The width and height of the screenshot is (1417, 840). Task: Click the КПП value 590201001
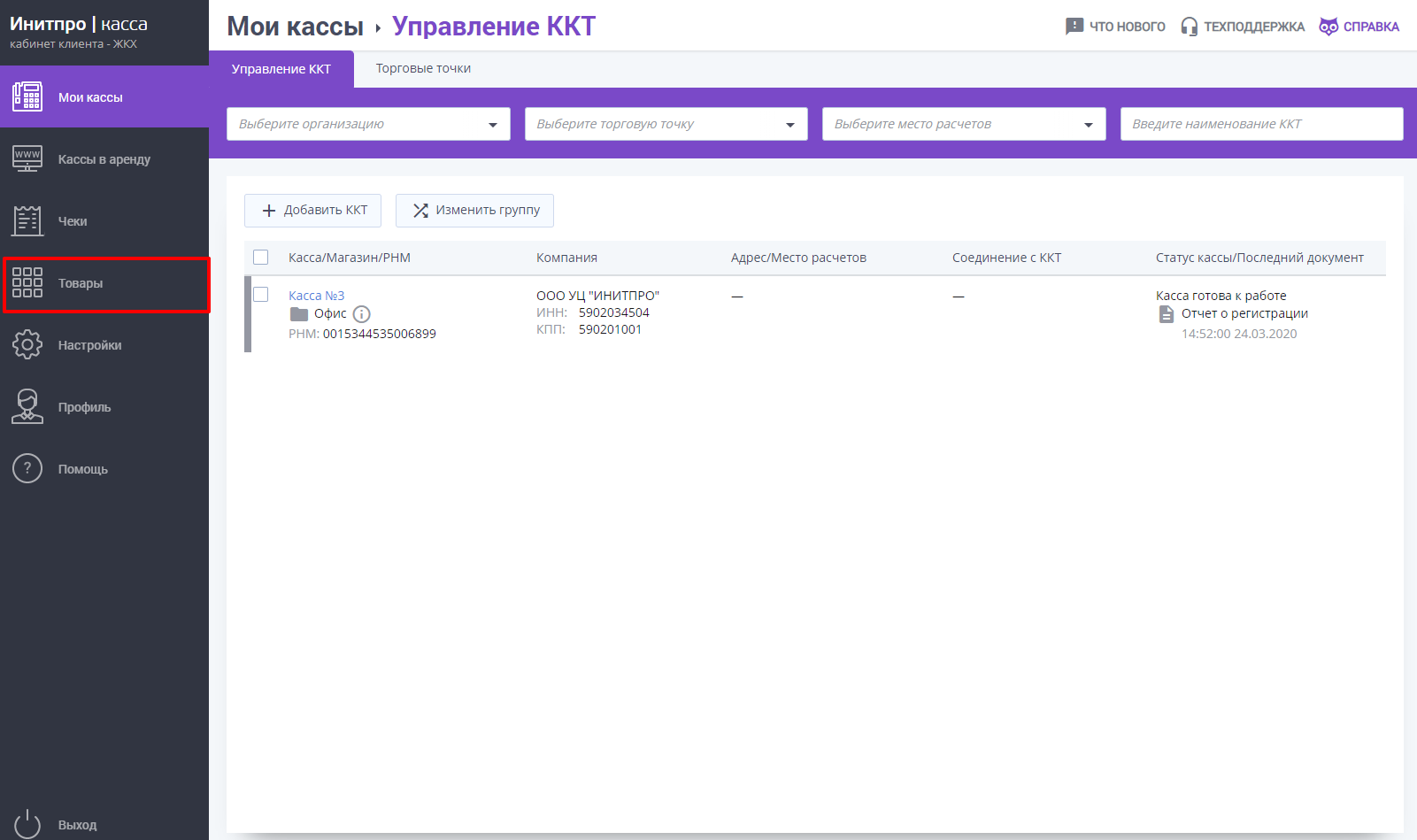point(610,329)
